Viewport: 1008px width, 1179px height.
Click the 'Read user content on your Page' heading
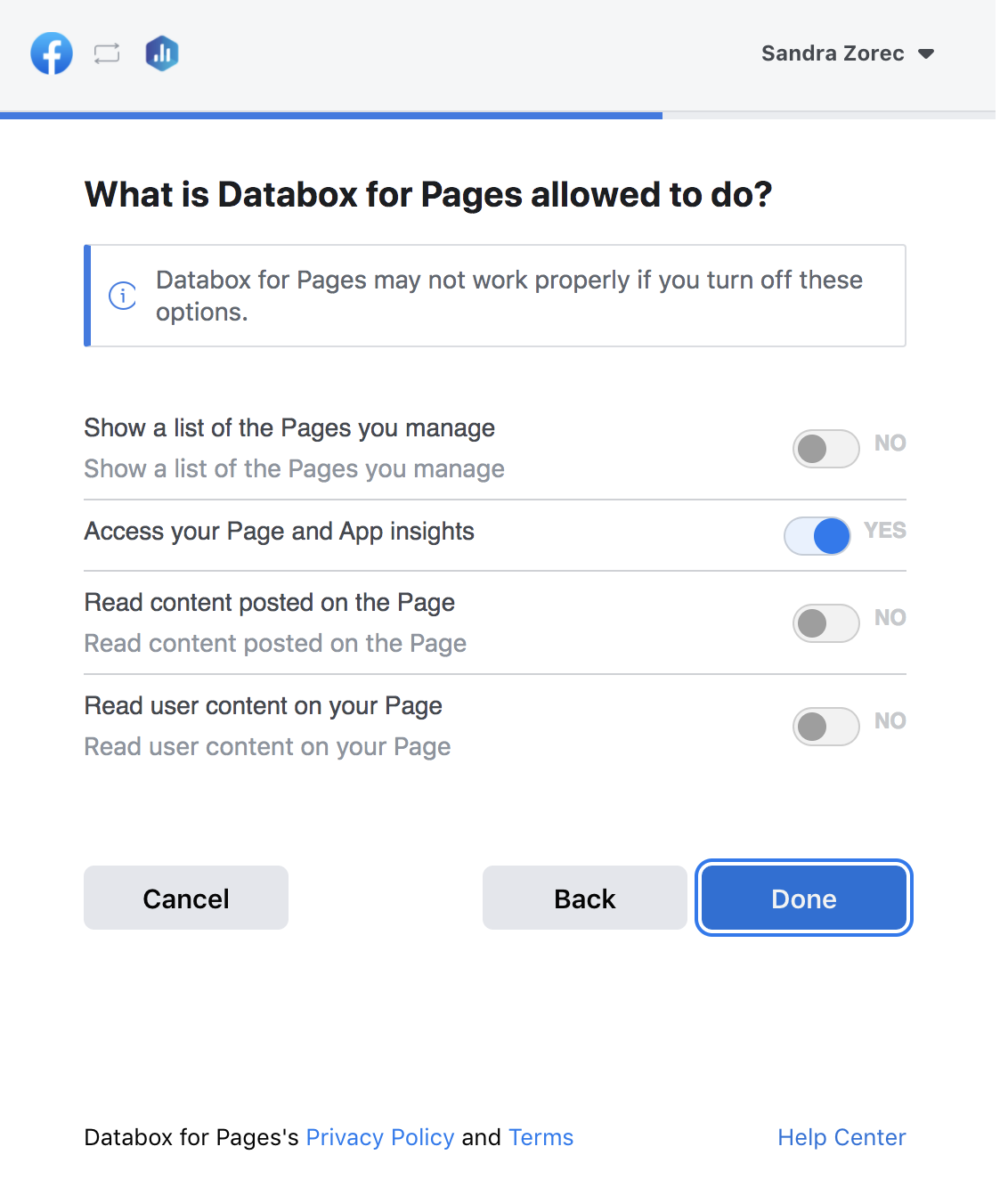pyautogui.click(x=263, y=706)
